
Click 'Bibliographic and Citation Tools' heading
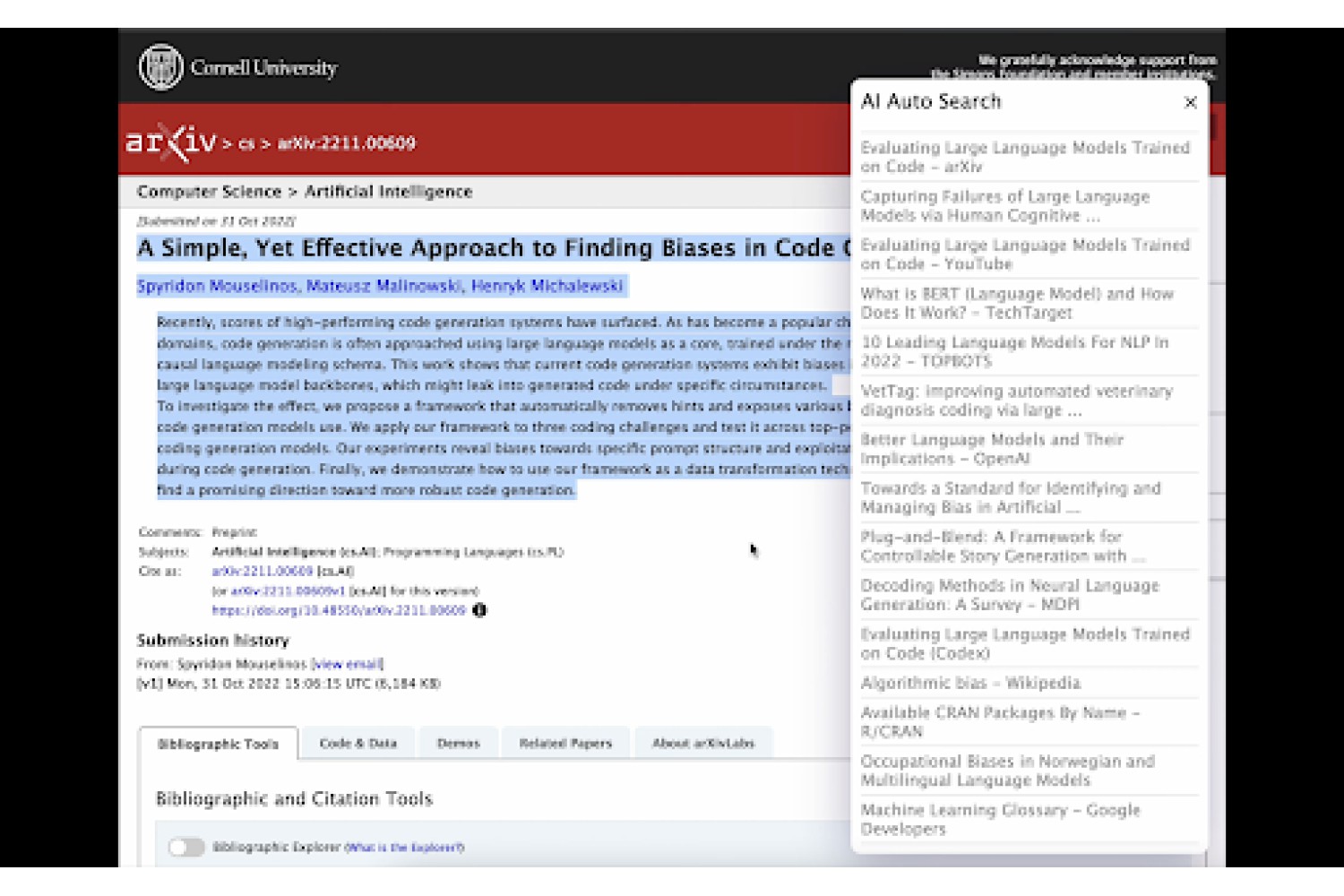[x=294, y=798]
